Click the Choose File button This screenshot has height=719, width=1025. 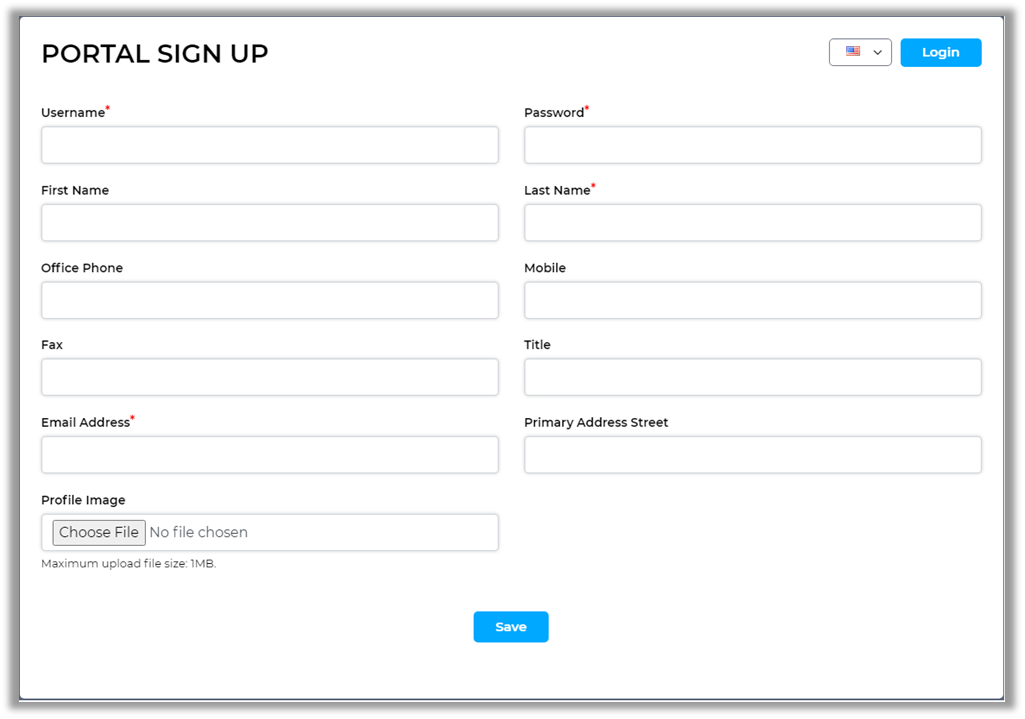[x=99, y=532]
